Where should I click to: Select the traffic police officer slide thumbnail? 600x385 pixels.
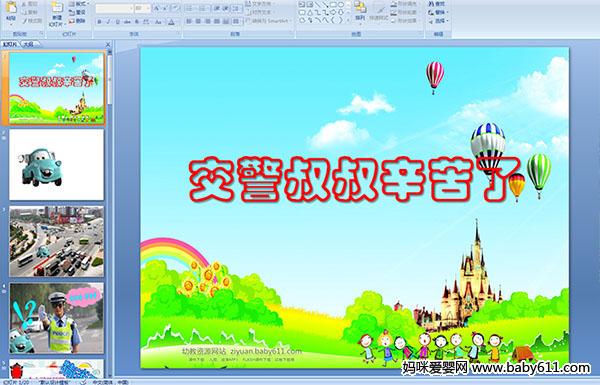pos(56,318)
